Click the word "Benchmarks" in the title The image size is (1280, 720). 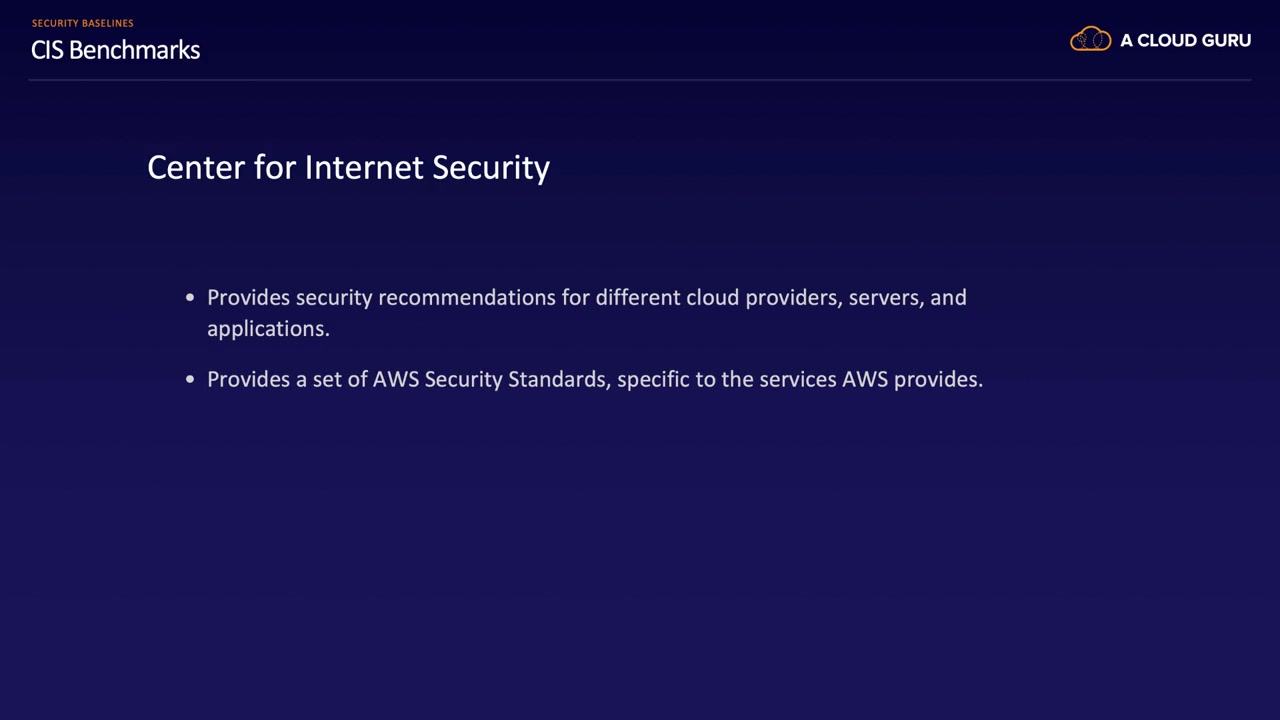134,50
